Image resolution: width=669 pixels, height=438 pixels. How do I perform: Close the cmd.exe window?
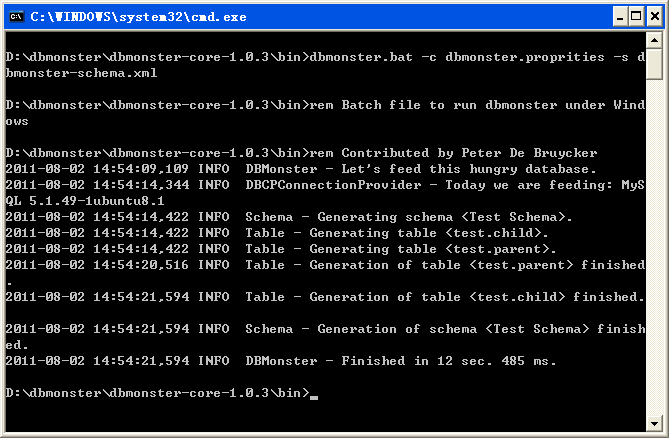[x=652, y=16]
